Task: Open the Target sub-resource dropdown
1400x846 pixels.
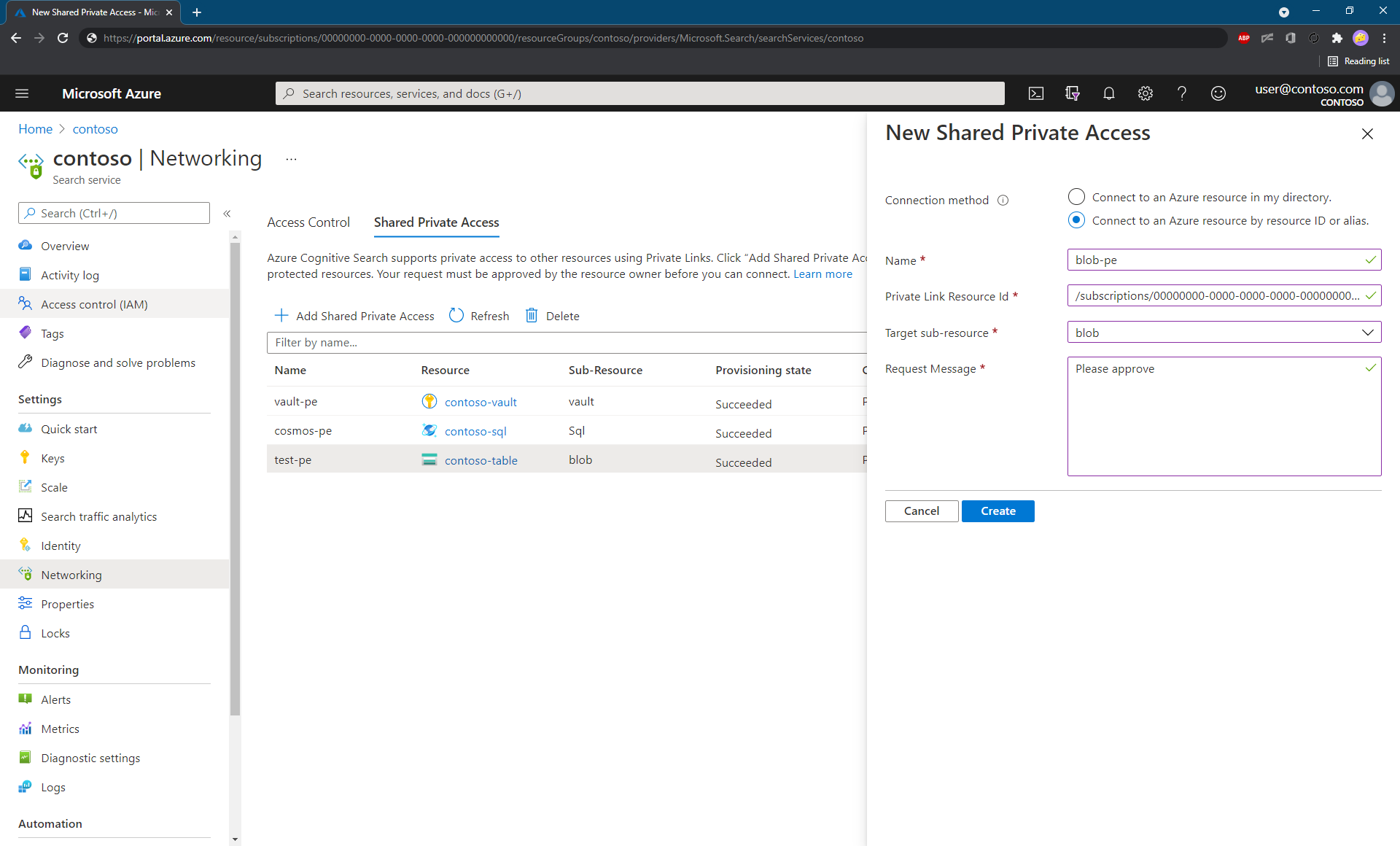Action: click(1224, 333)
